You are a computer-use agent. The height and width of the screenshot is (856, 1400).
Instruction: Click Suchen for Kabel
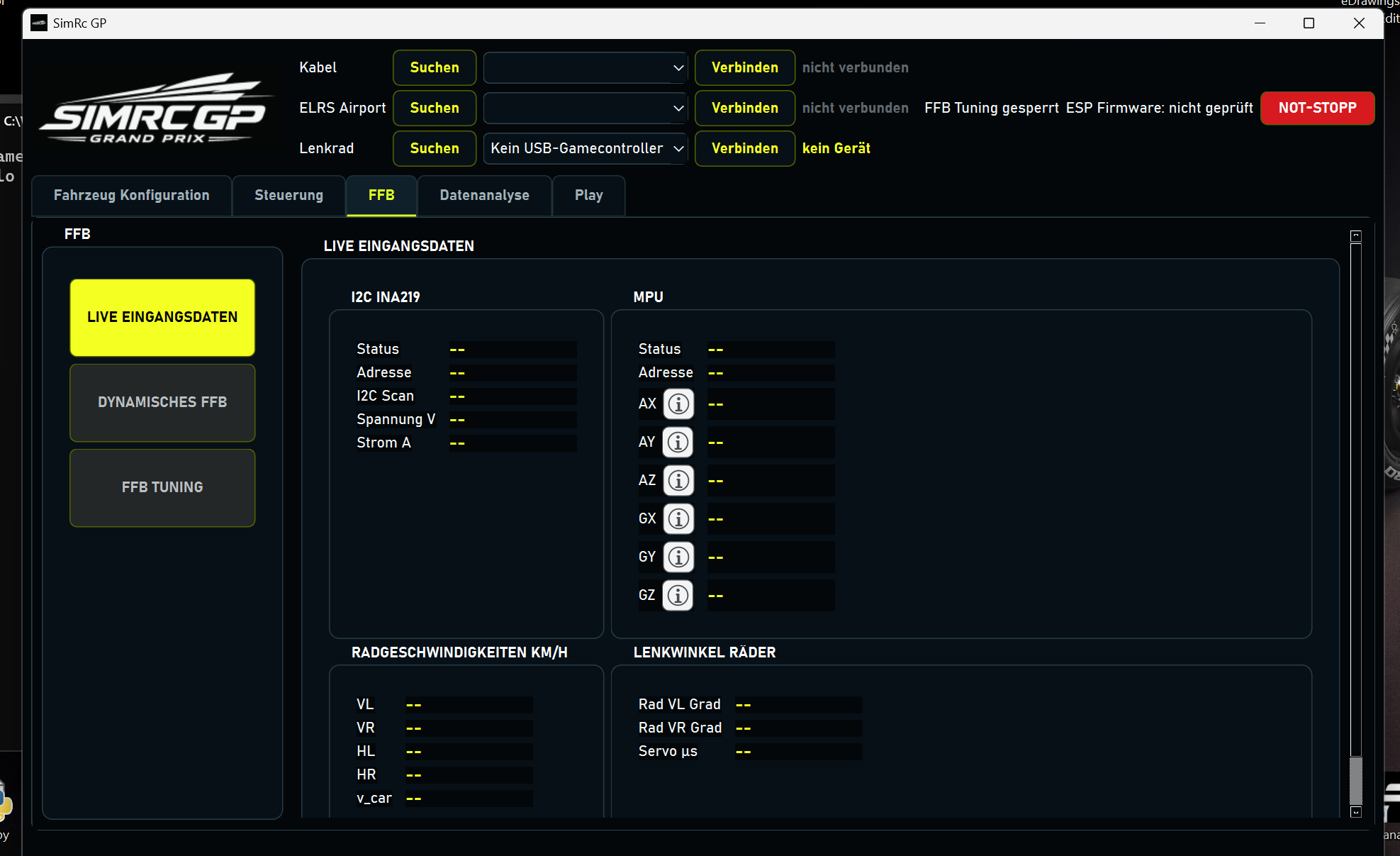click(x=435, y=67)
